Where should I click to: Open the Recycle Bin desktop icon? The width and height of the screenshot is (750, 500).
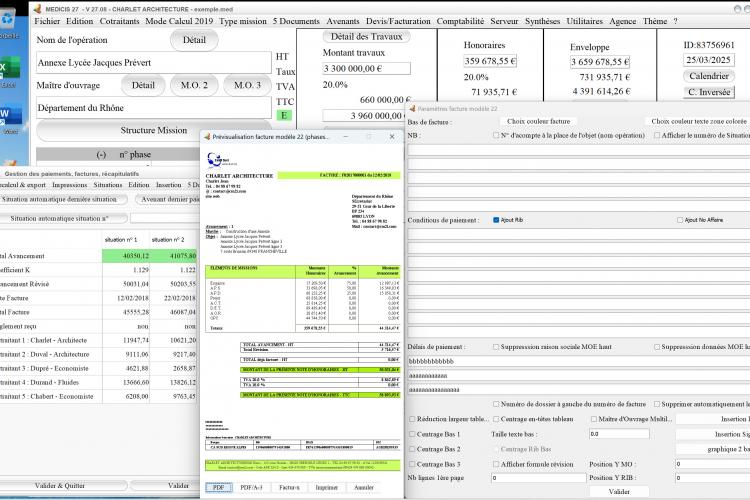pyautogui.click(x=9, y=24)
